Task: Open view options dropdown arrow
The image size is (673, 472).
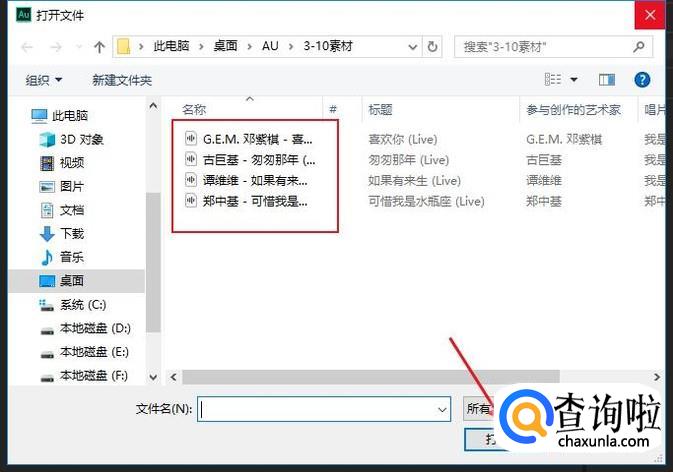Action: point(574,79)
